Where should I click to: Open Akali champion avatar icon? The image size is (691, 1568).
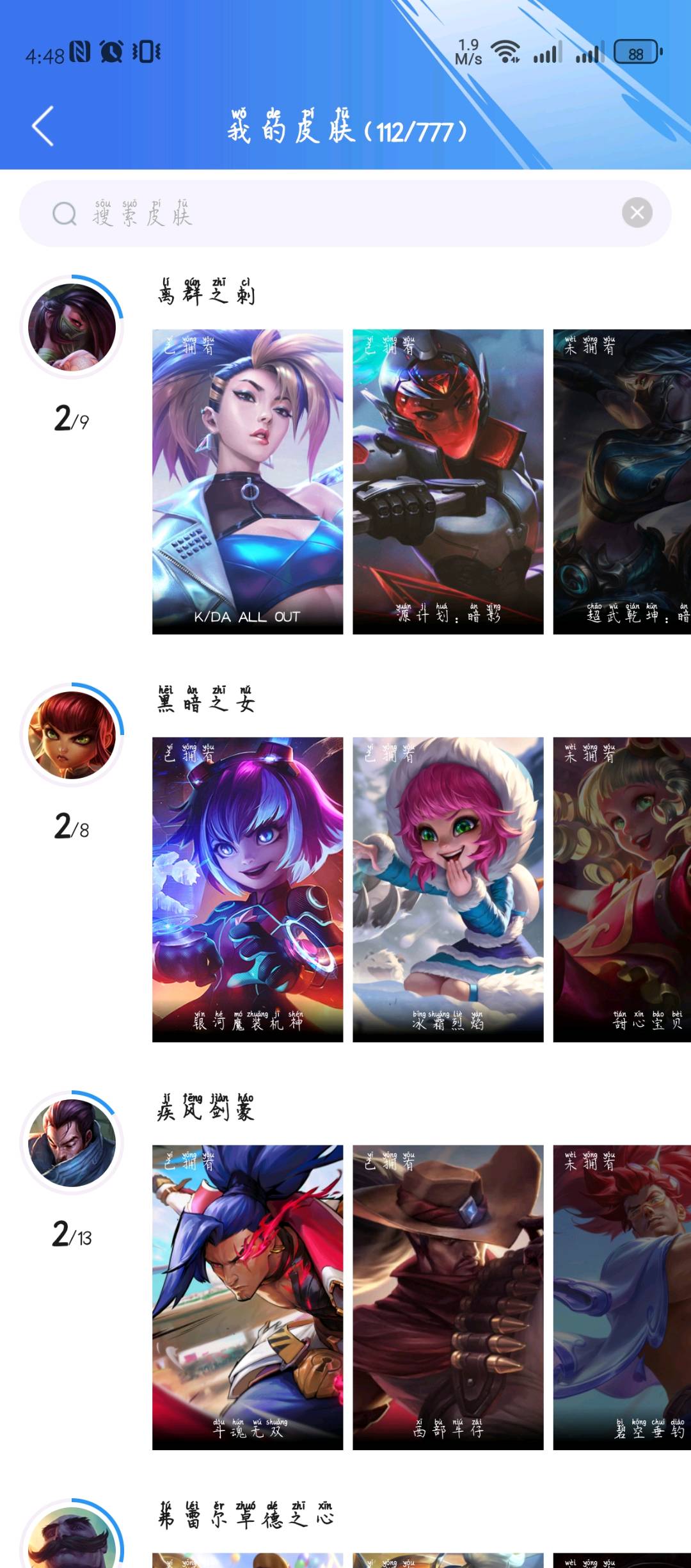[x=72, y=327]
